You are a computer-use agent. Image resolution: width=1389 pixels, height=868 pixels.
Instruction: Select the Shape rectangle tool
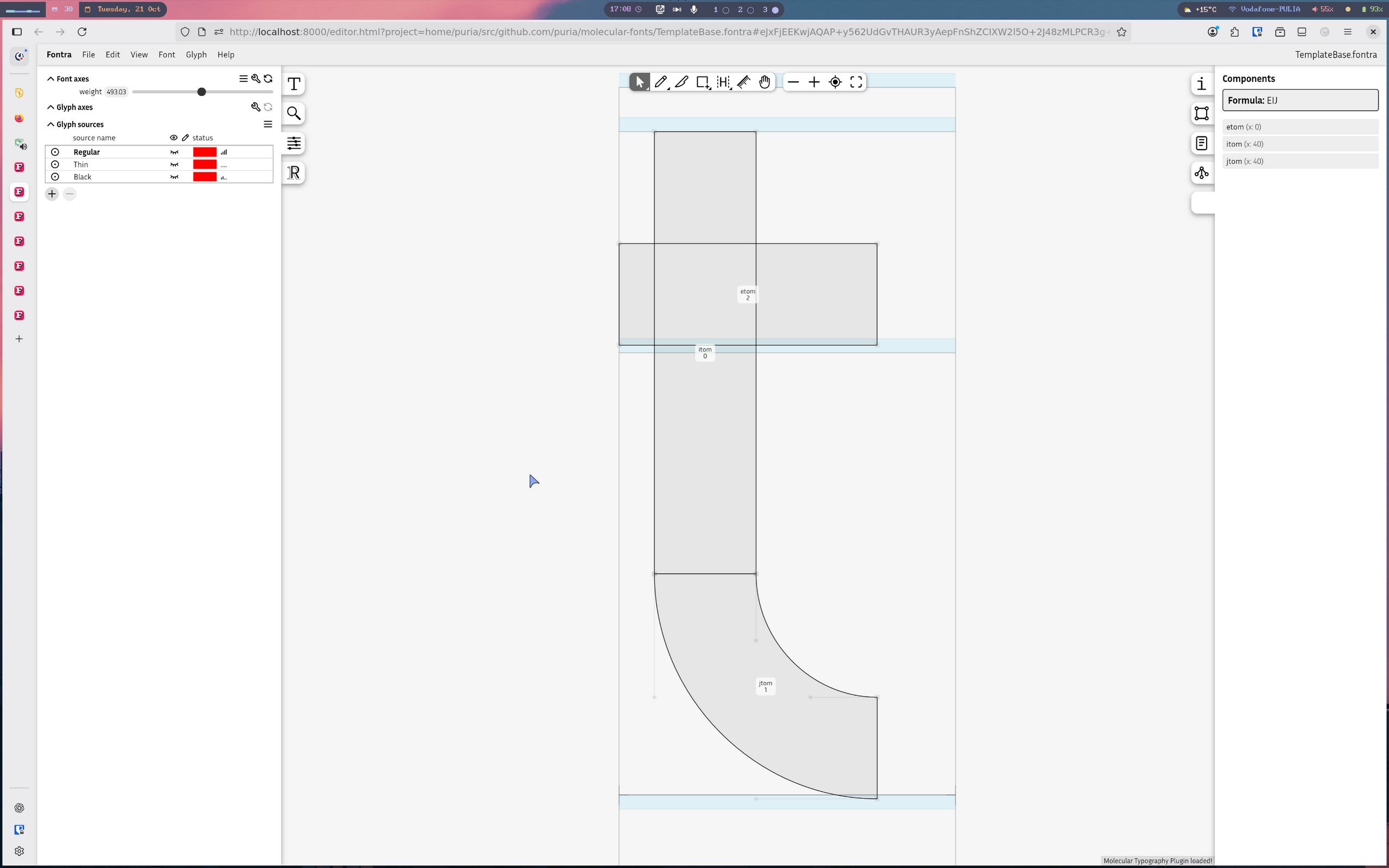click(702, 82)
